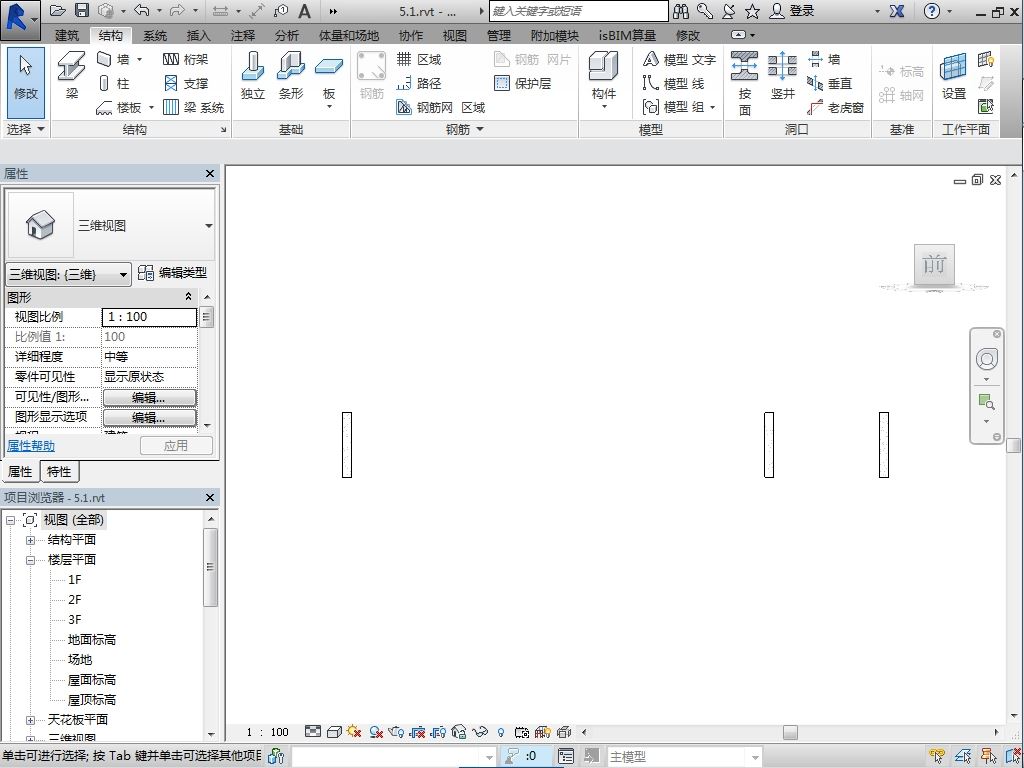The width and height of the screenshot is (1024, 768).
Task: Select Model Line (模型 线) tool
Action: point(673,84)
